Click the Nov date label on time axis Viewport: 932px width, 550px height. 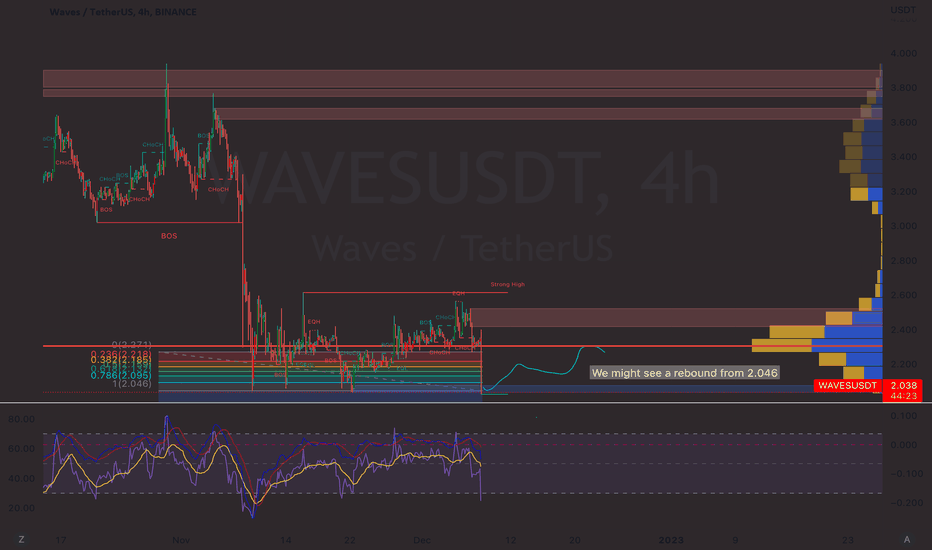(x=181, y=540)
